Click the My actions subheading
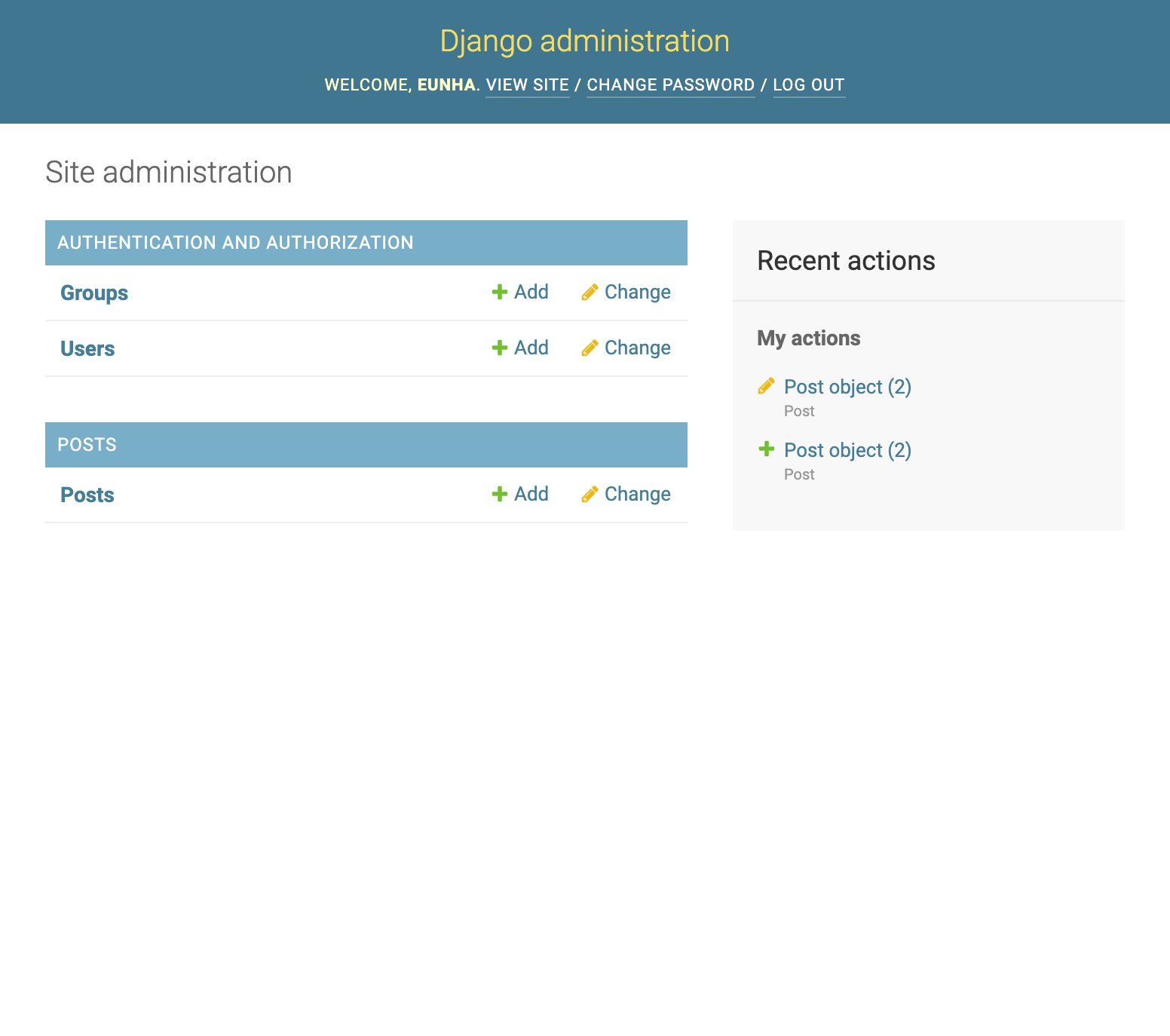Image resolution: width=1170 pixels, height=1036 pixels. pyautogui.click(x=809, y=338)
